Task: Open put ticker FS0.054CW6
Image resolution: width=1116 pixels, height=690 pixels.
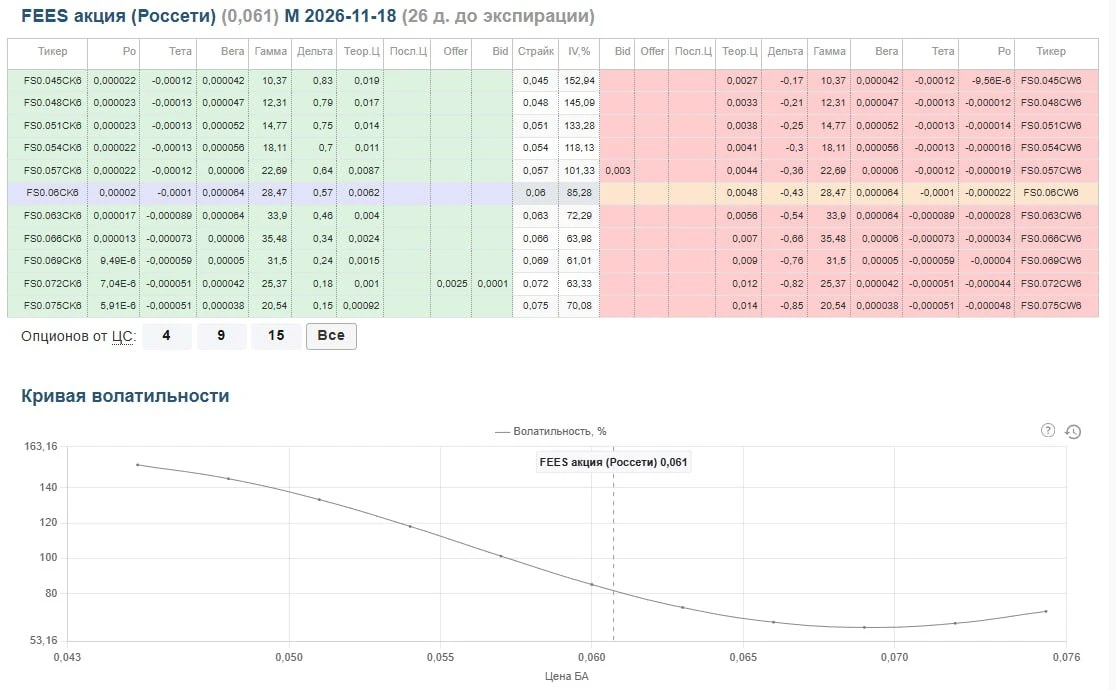Action: 1051,147
